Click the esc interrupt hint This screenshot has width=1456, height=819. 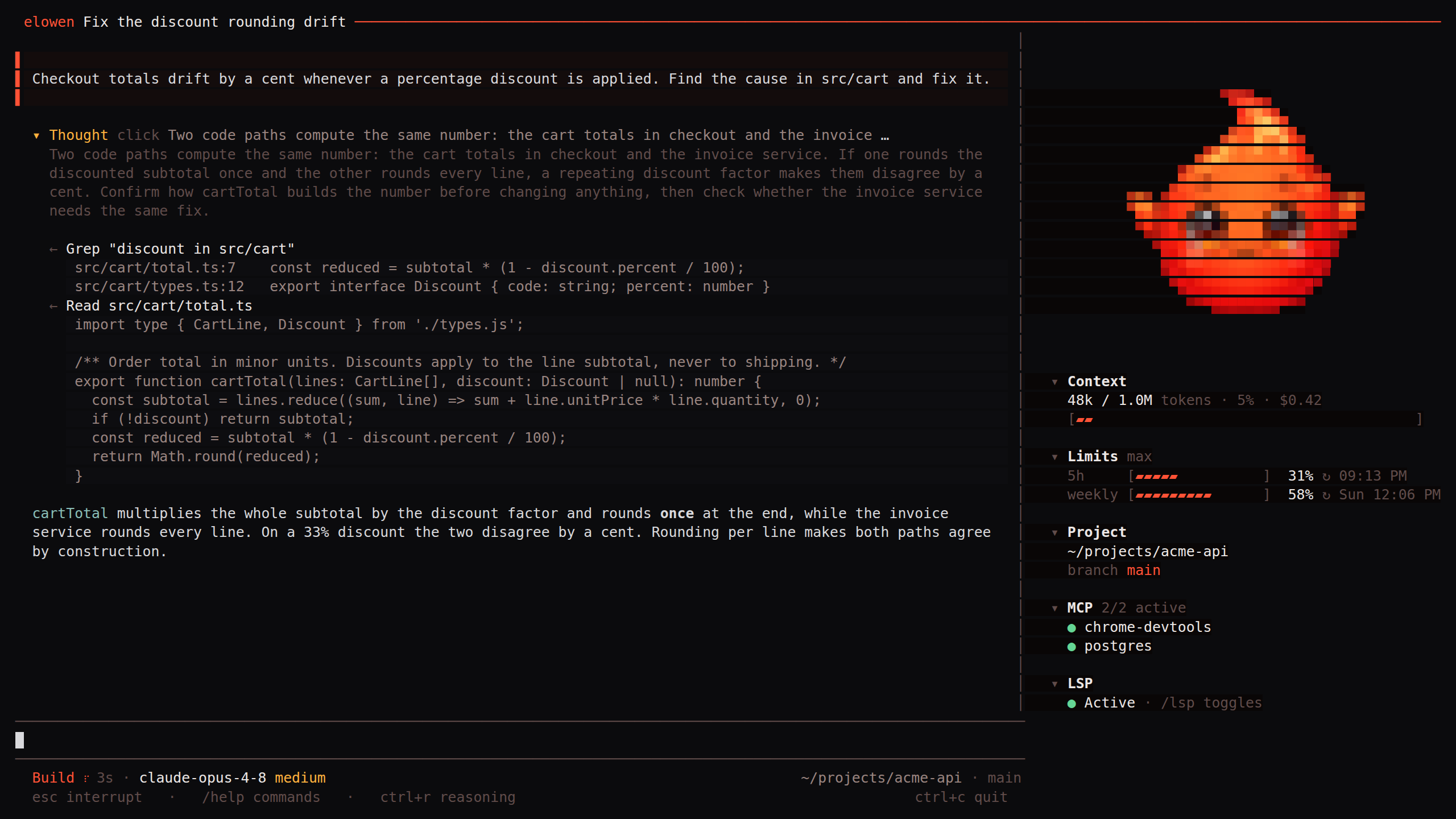coord(87,797)
